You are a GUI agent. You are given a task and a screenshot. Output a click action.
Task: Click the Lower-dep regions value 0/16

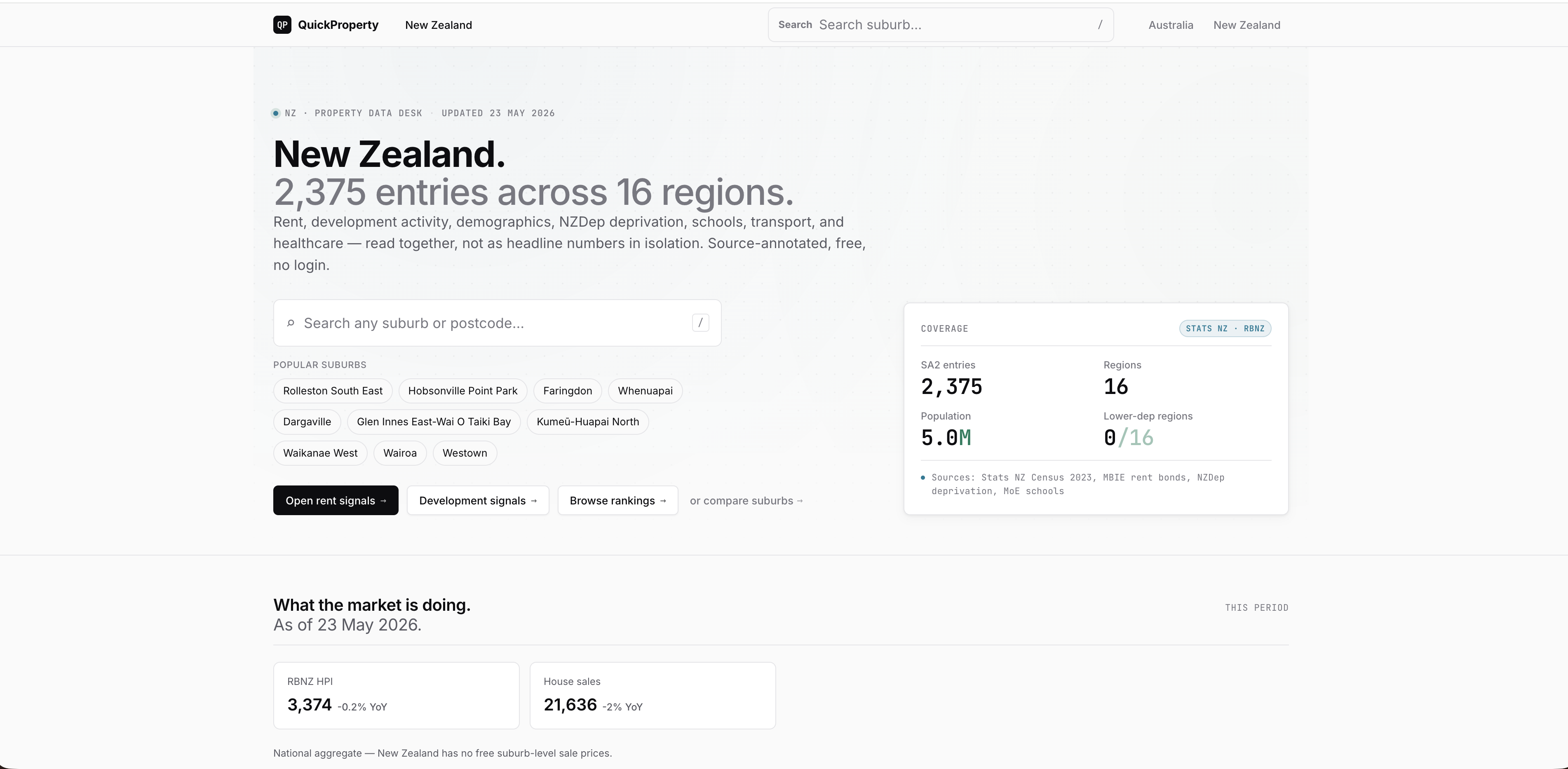tap(1129, 438)
